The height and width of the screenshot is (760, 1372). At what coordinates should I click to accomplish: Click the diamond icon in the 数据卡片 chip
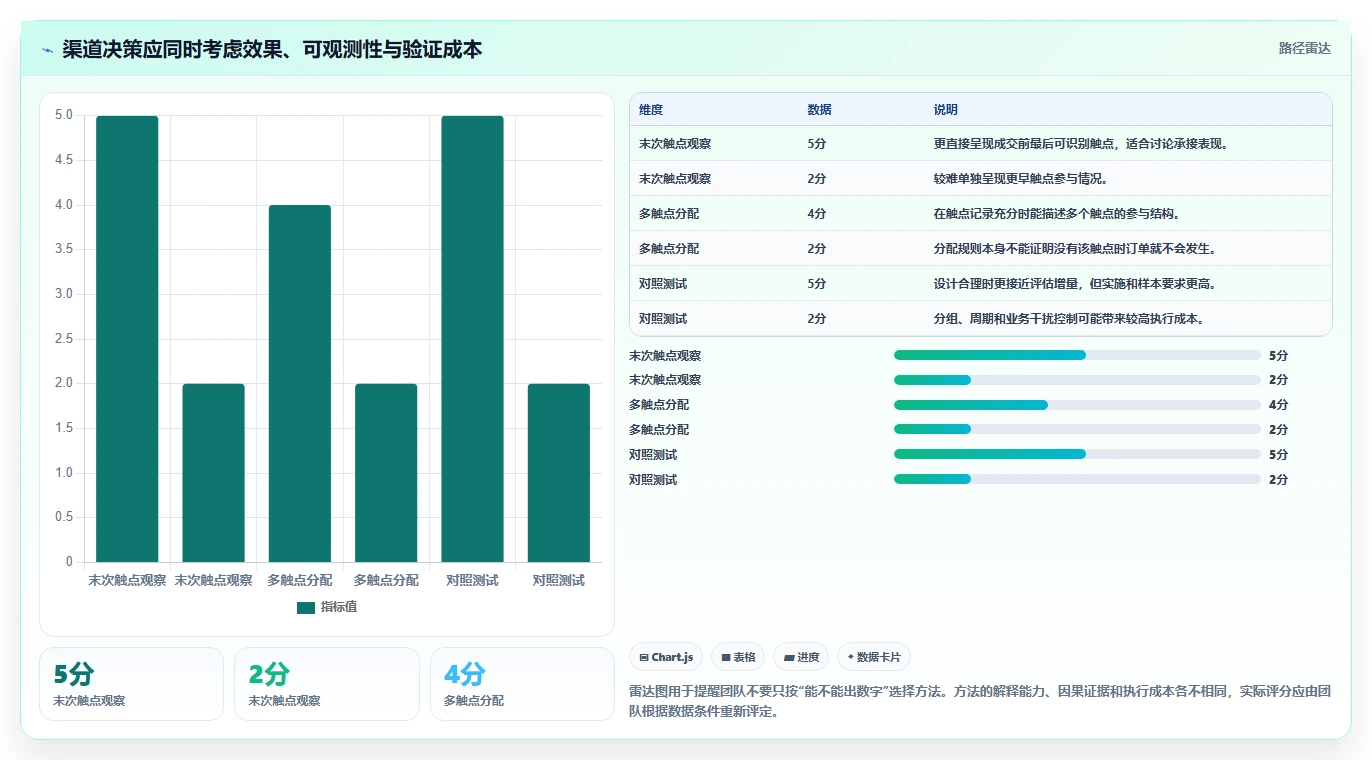(x=851, y=657)
